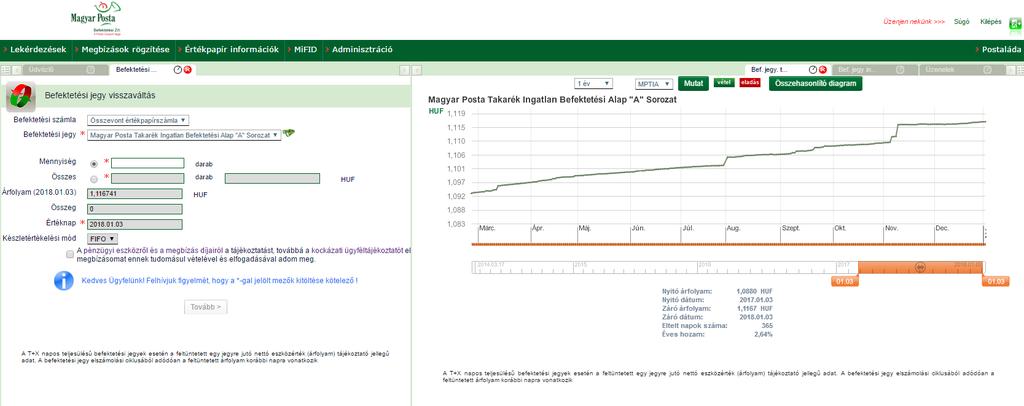1024x406 pixels.
Task: Close the Befektetési tab with red X
Action: [x=187, y=70]
